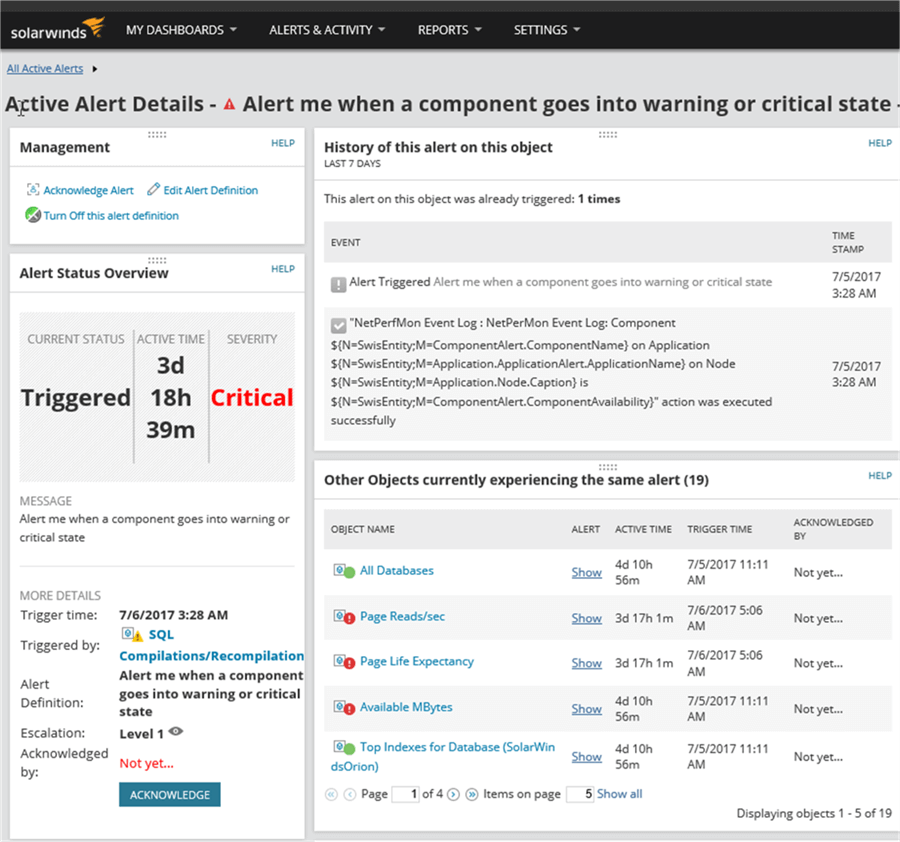Click the TRIGGER TIME column header
This screenshot has height=842, width=900.
[x=720, y=529]
